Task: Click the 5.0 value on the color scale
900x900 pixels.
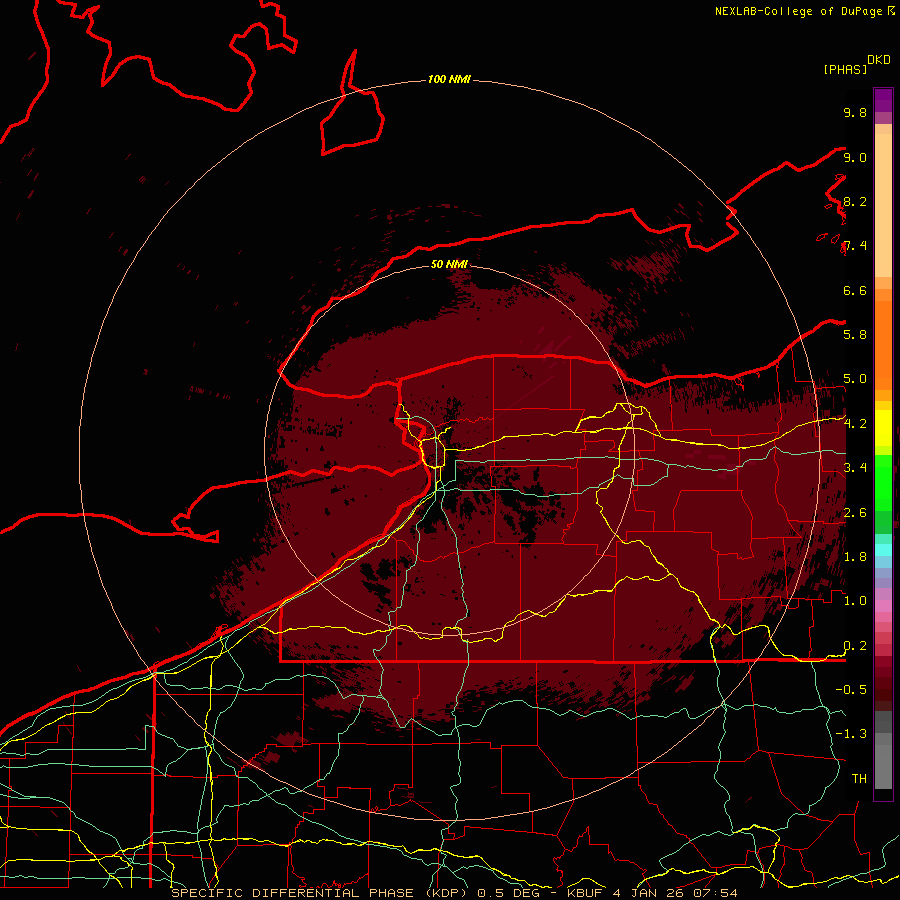Action: pos(855,379)
